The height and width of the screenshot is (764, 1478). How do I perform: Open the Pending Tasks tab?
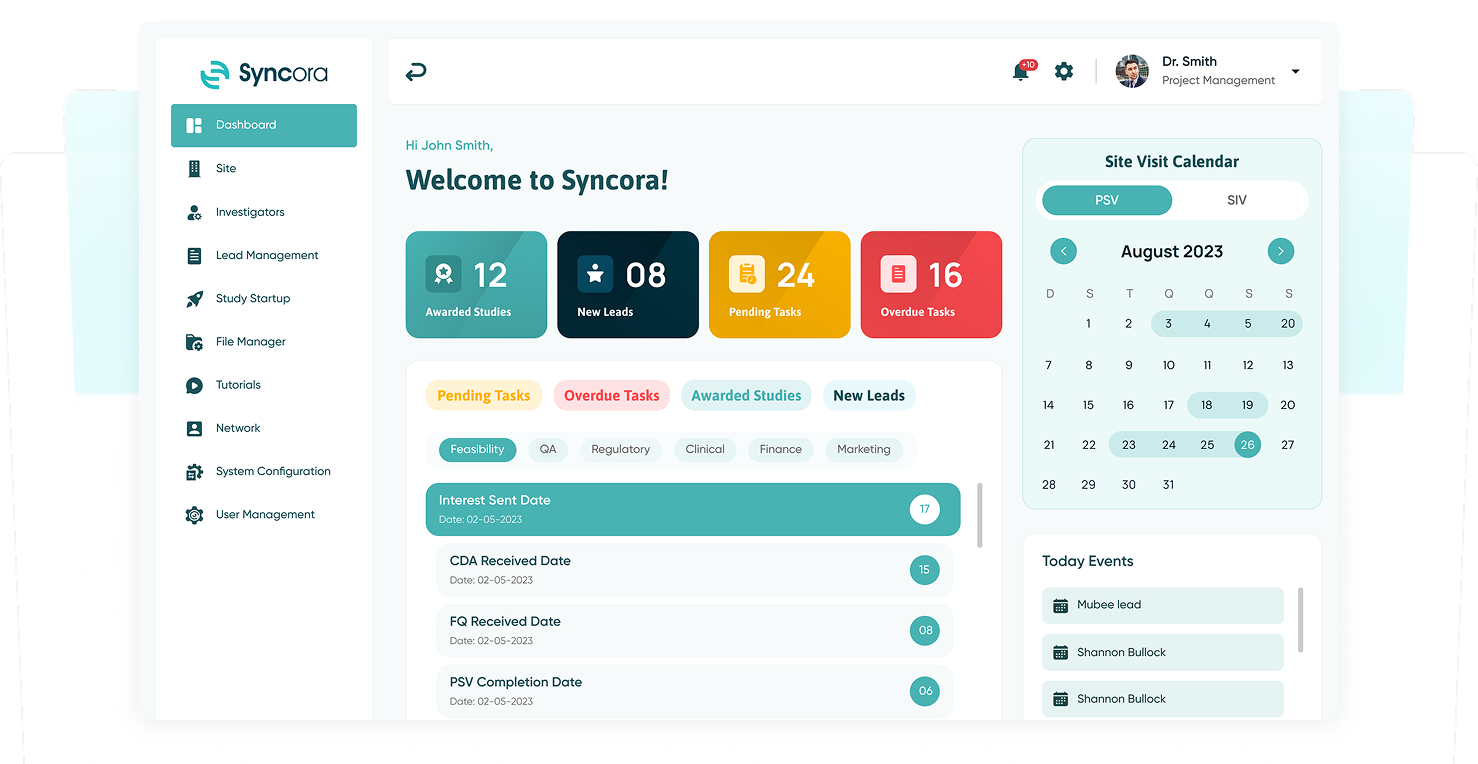[484, 396]
